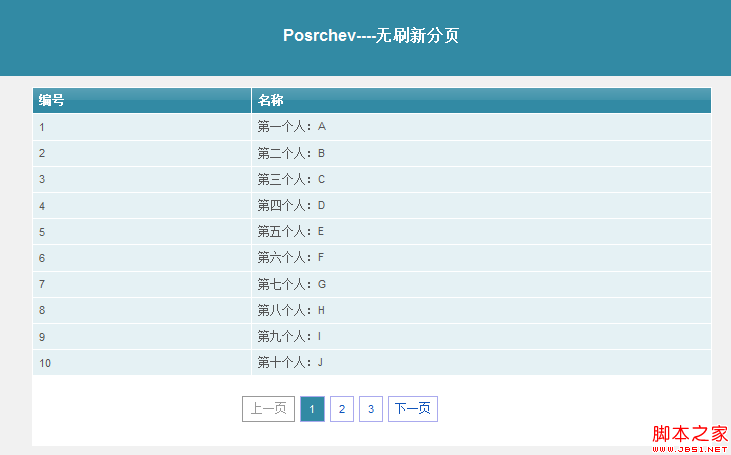Pick the row cell 第八个人：H
Screen dimensions: 731x455
pyautogui.click(x=292, y=310)
